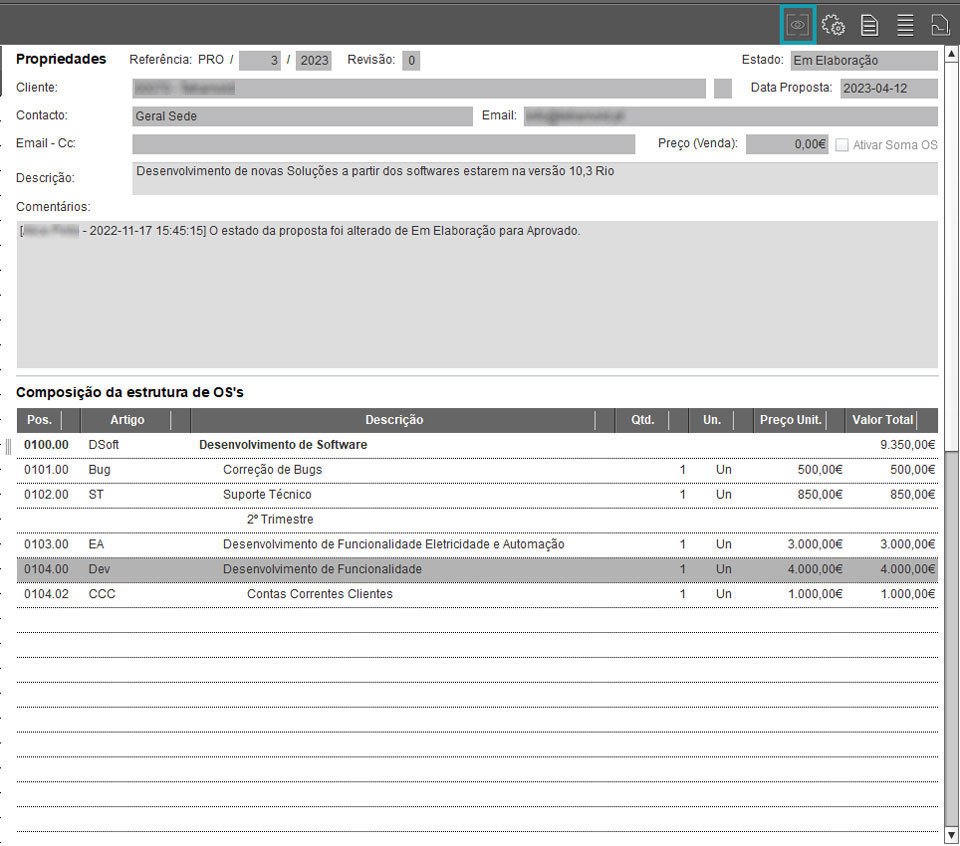The height and width of the screenshot is (846, 960).
Task: Click the drag handle left of row 0100.00
Action: (8, 445)
